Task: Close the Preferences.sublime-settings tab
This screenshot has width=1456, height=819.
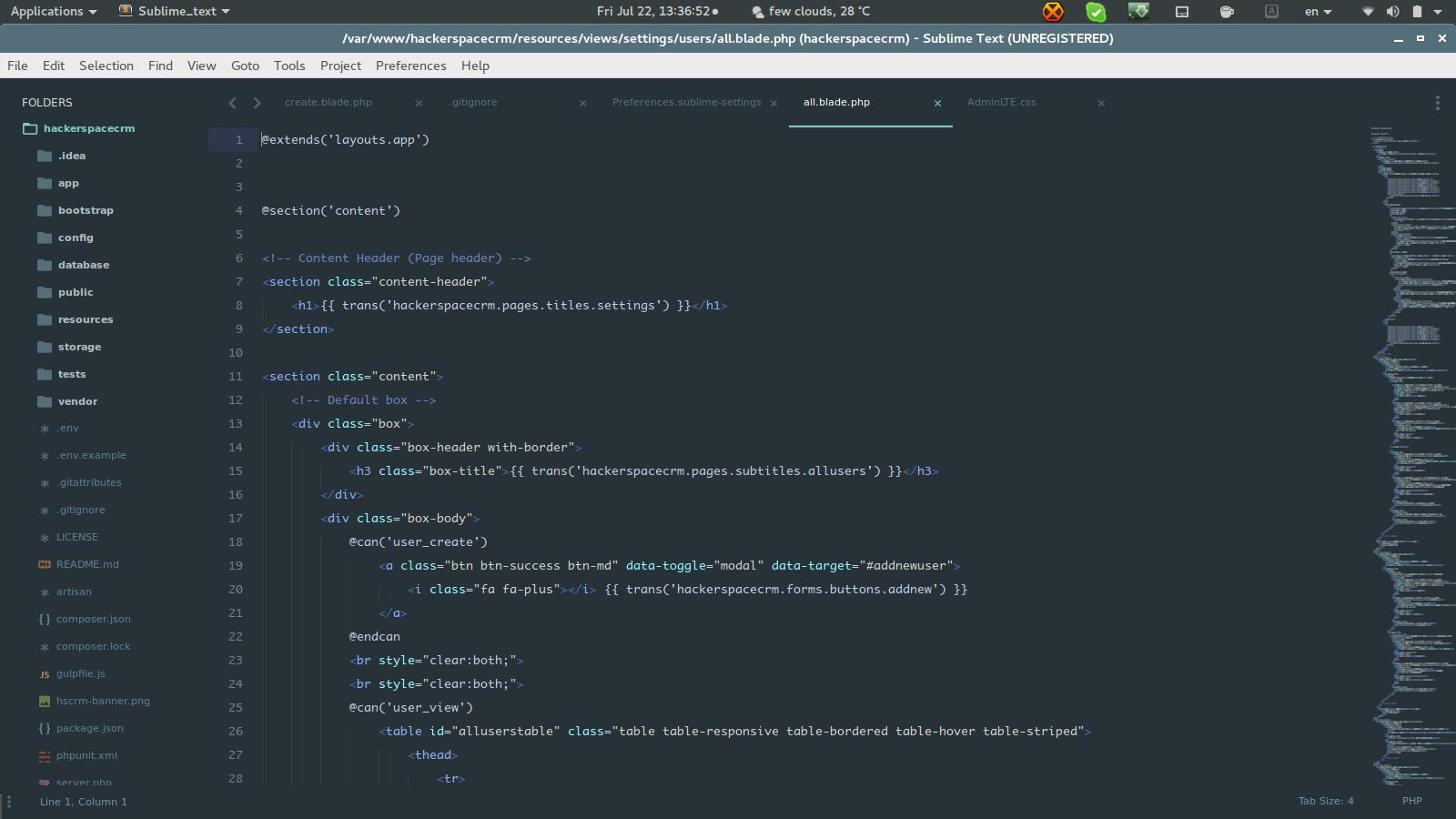Action: coord(773,103)
